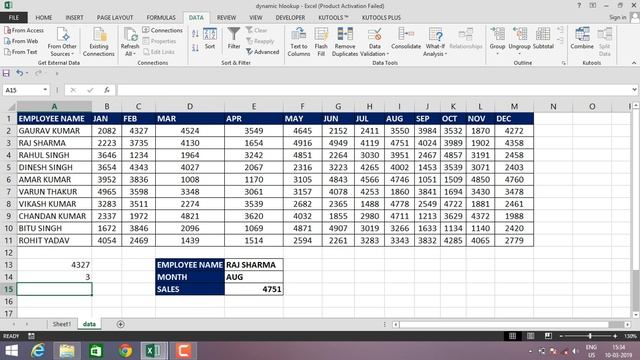Open Excel Help question mark
The width and height of the screenshot is (640, 360).
pos(579,6)
